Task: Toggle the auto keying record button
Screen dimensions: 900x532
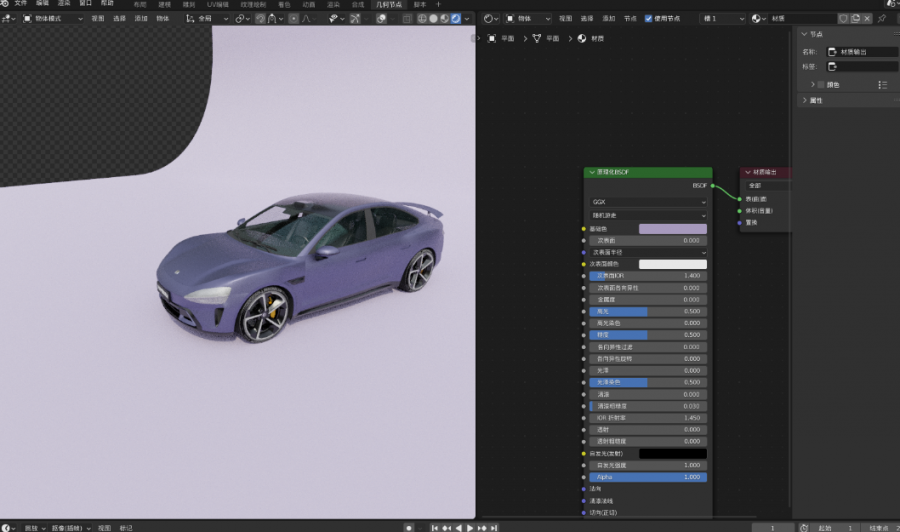Action: (409, 527)
